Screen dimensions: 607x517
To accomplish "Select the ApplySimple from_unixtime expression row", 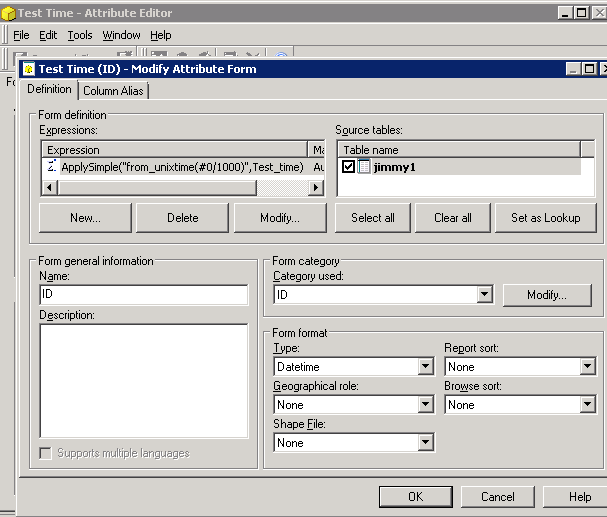I will (x=183, y=167).
